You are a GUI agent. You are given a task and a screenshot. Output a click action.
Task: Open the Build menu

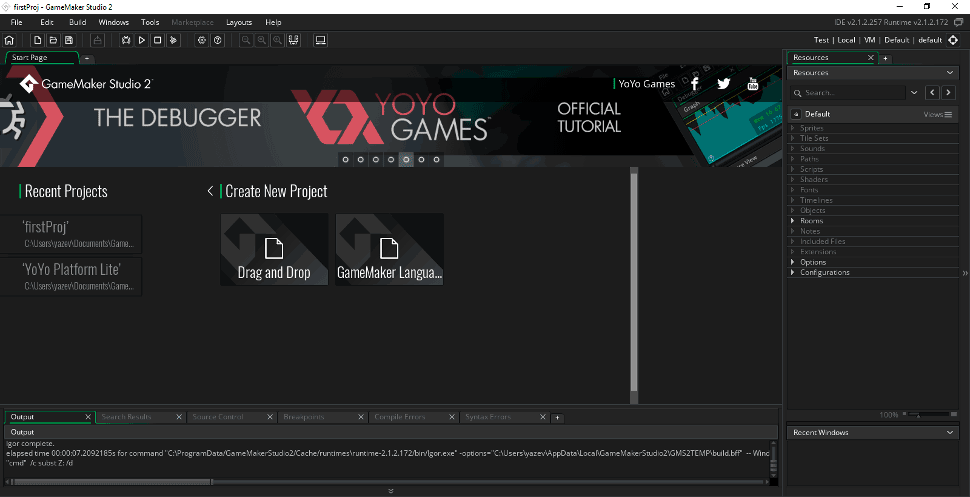pos(77,21)
